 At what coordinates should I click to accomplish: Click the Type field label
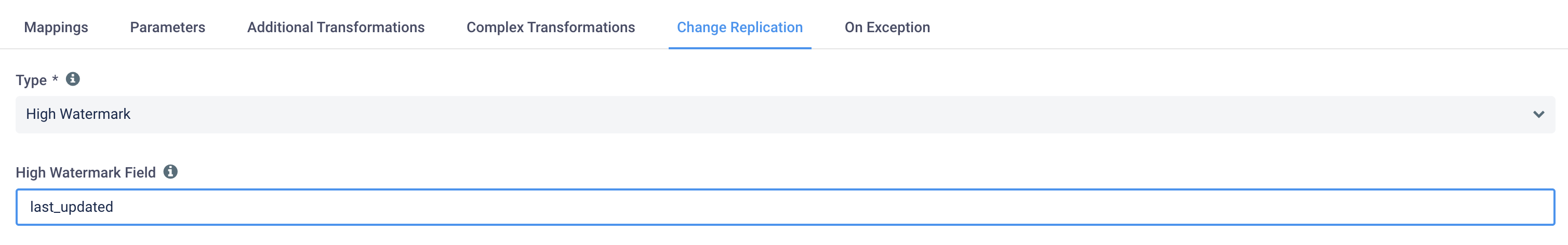(31, 80)
